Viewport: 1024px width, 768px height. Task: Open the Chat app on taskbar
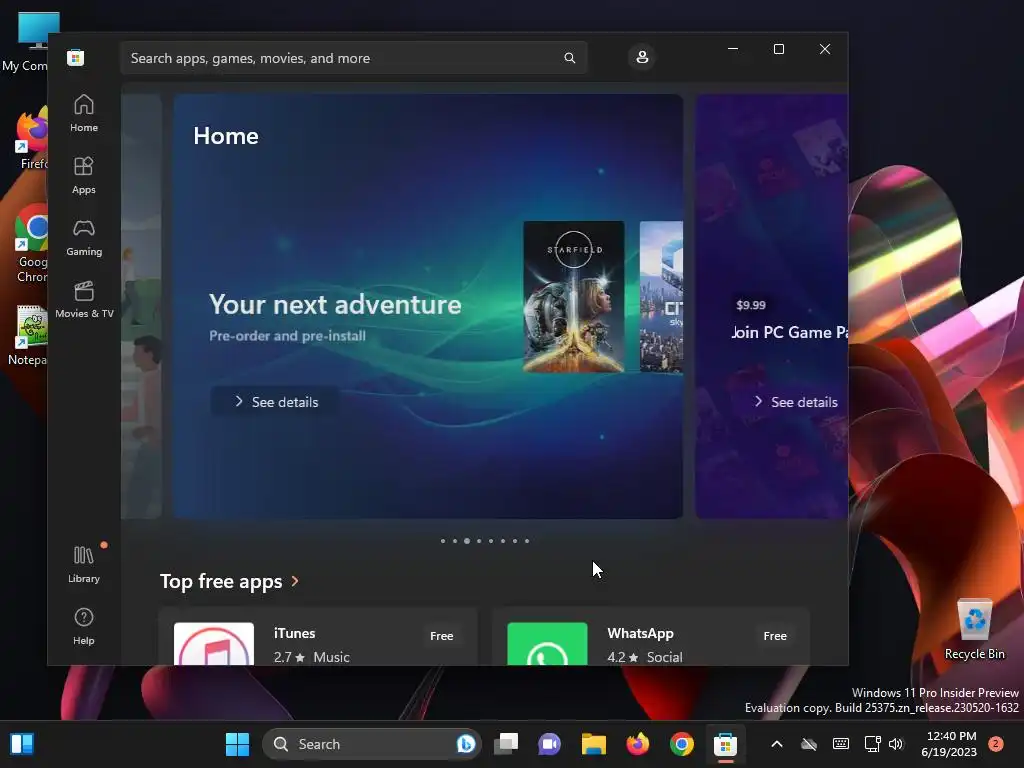[550, 744]
